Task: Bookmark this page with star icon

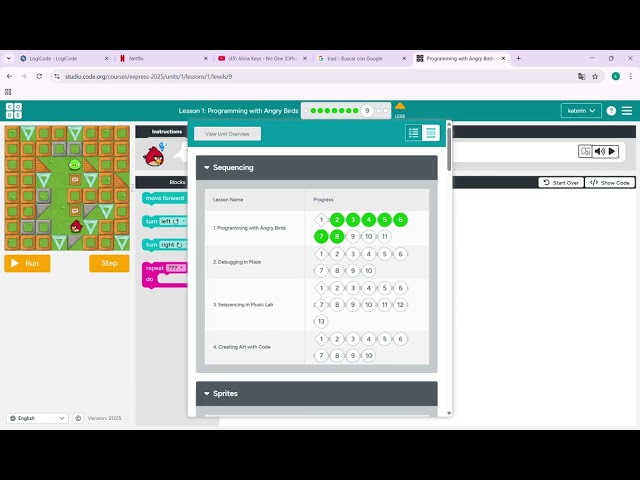Action: 595,76
